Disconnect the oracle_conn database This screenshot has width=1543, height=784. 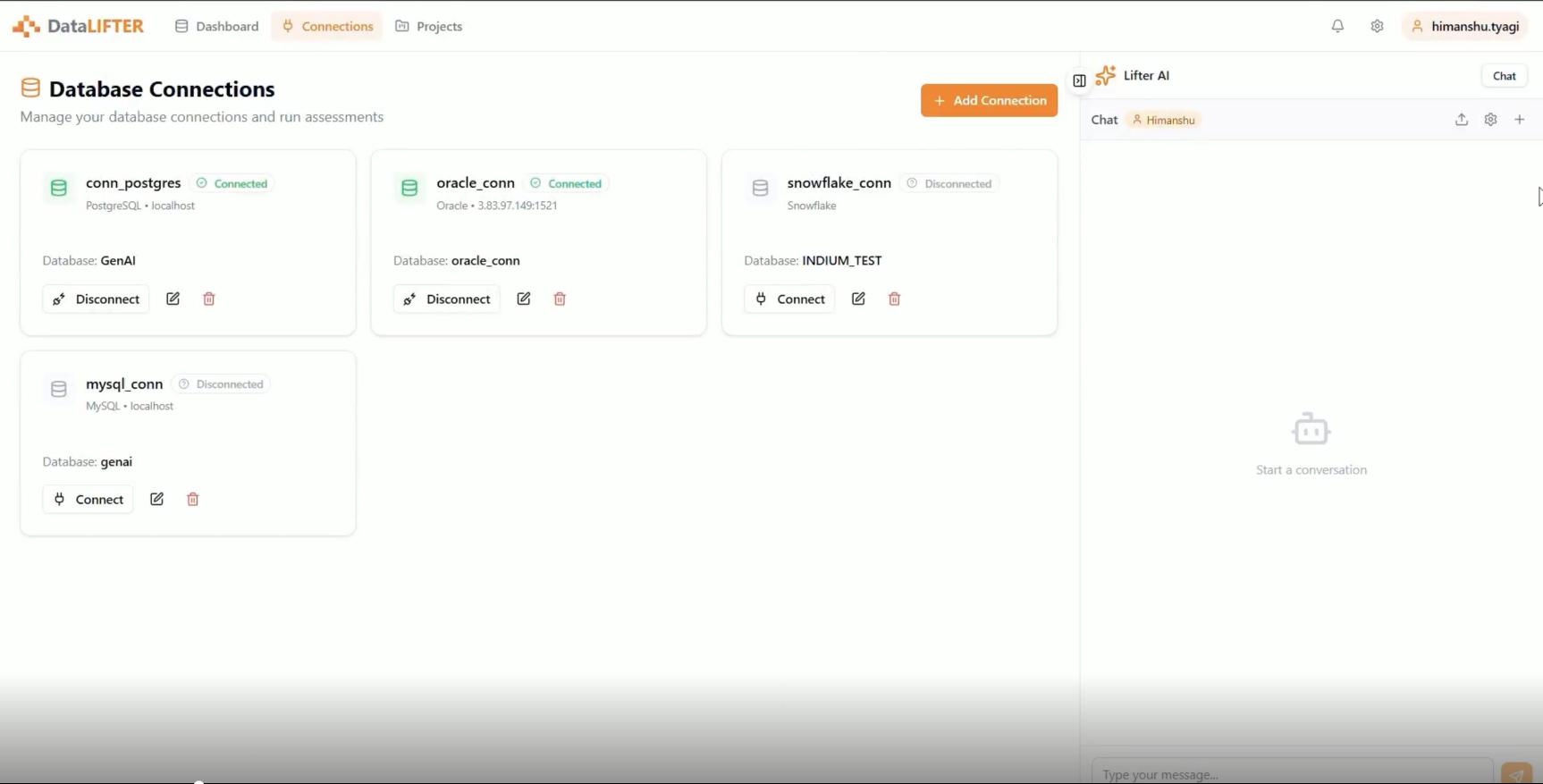coord(447,299)
